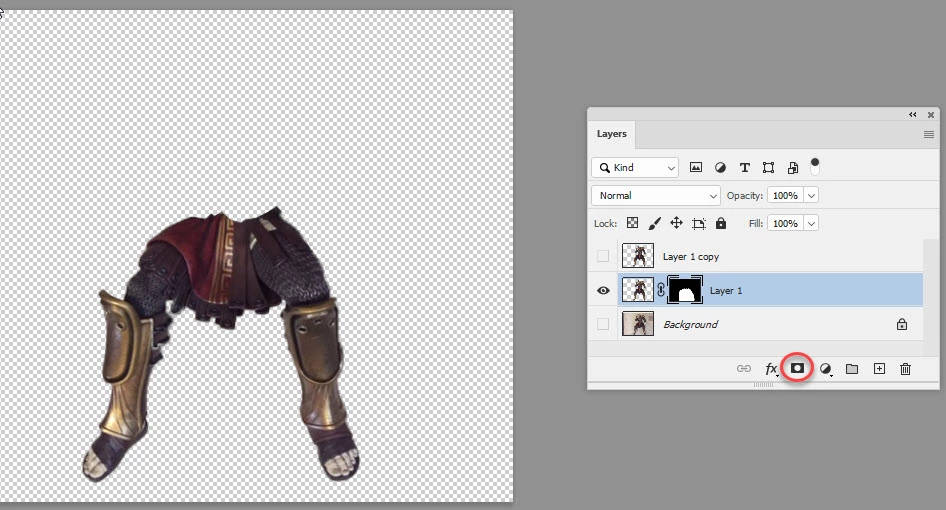946x510 pixels.
Task: Delete layer trash icon
Action: click(906, 369)
